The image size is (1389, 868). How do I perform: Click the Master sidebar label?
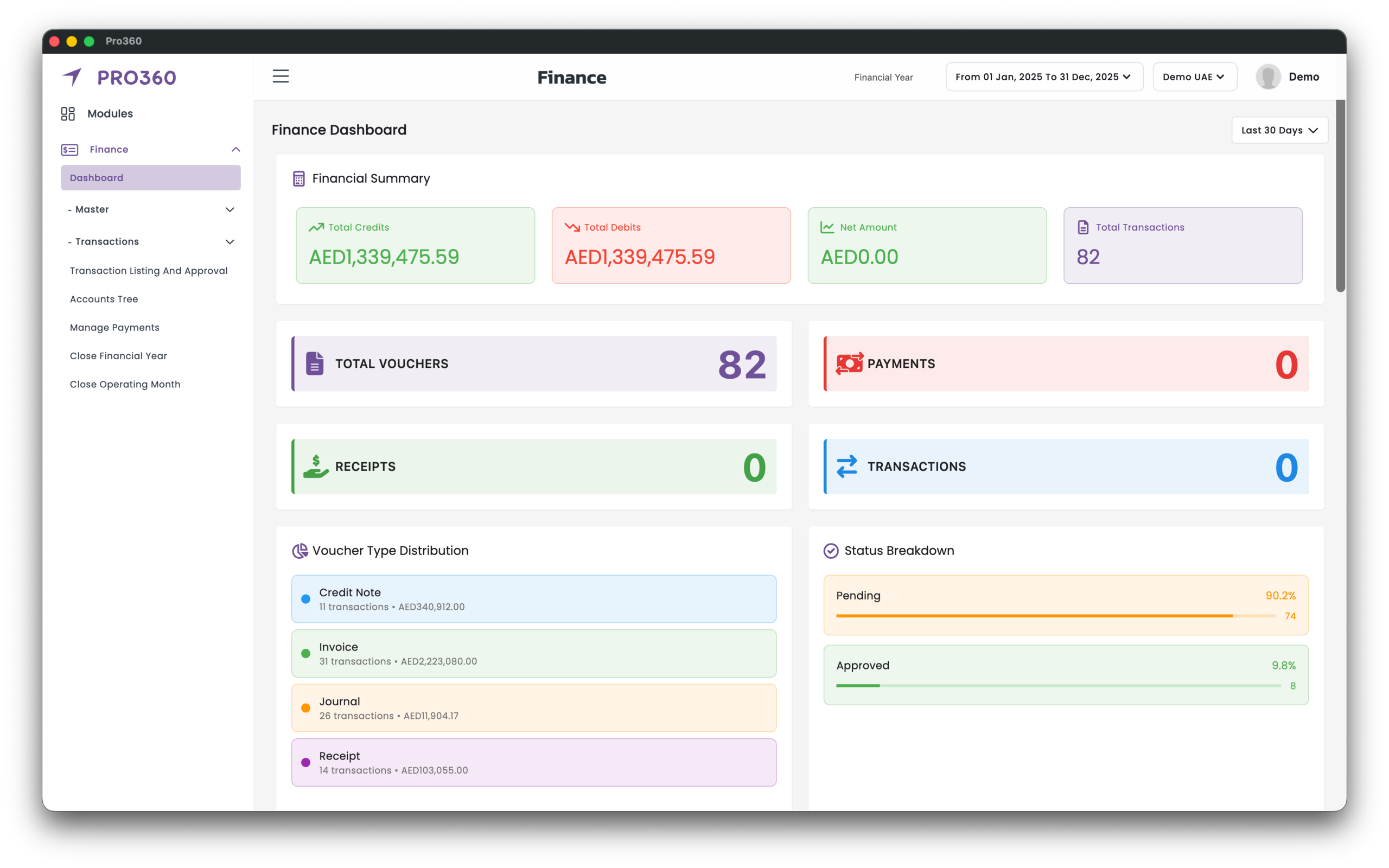92,209
